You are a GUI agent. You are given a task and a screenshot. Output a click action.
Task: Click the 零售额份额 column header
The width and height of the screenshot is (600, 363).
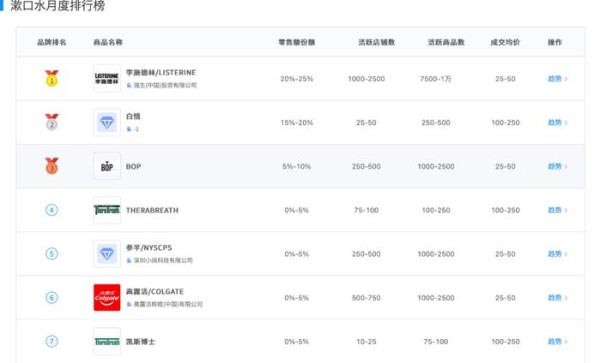coord(297,42)
